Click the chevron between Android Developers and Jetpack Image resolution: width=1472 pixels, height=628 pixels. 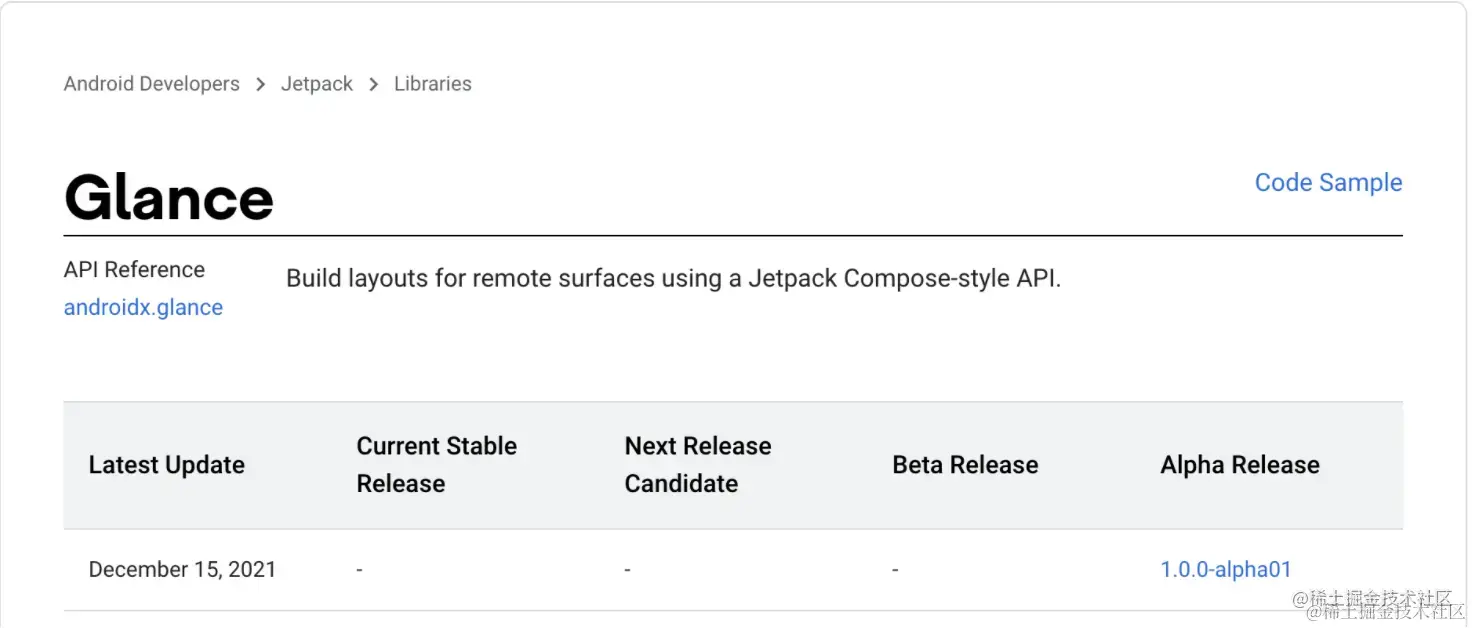[x=259, y=84]
